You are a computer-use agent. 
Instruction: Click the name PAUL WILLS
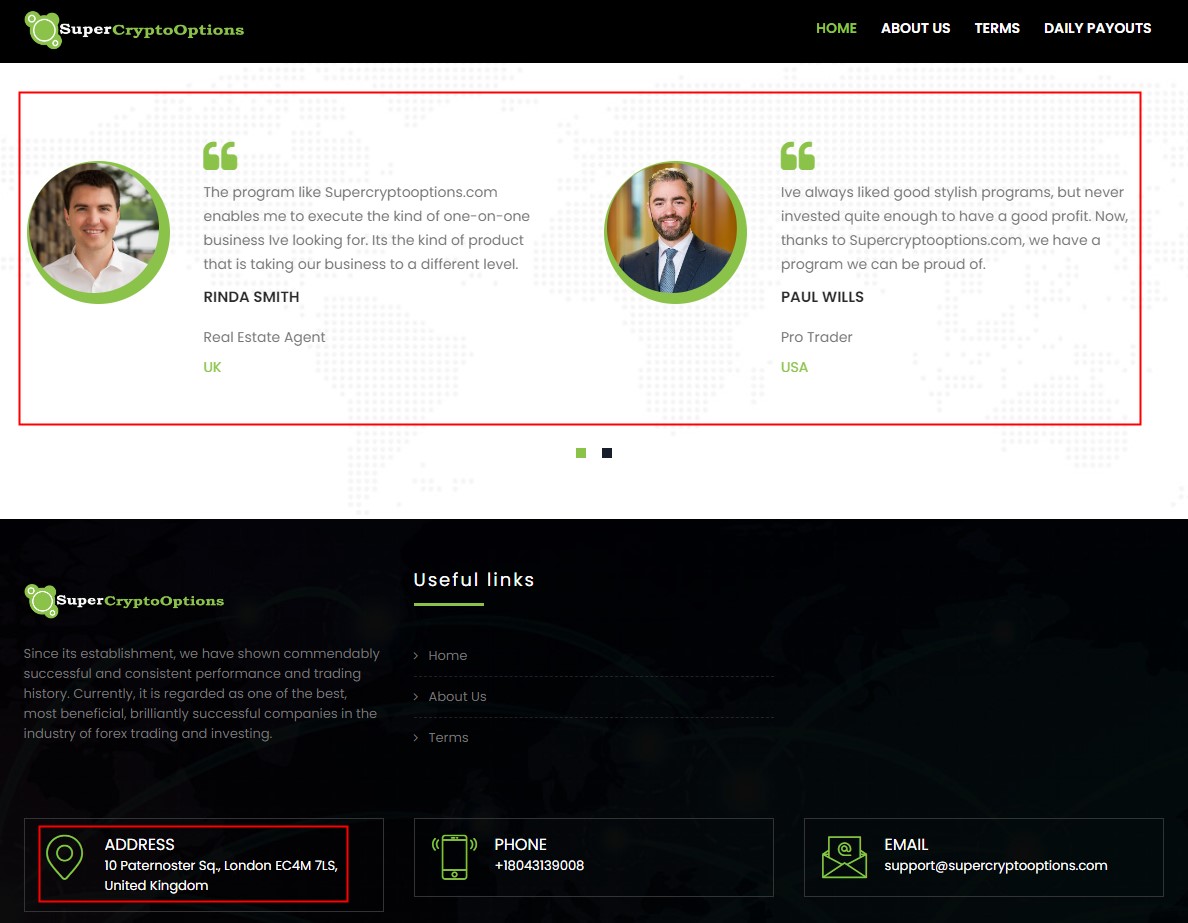coord(822,297)
